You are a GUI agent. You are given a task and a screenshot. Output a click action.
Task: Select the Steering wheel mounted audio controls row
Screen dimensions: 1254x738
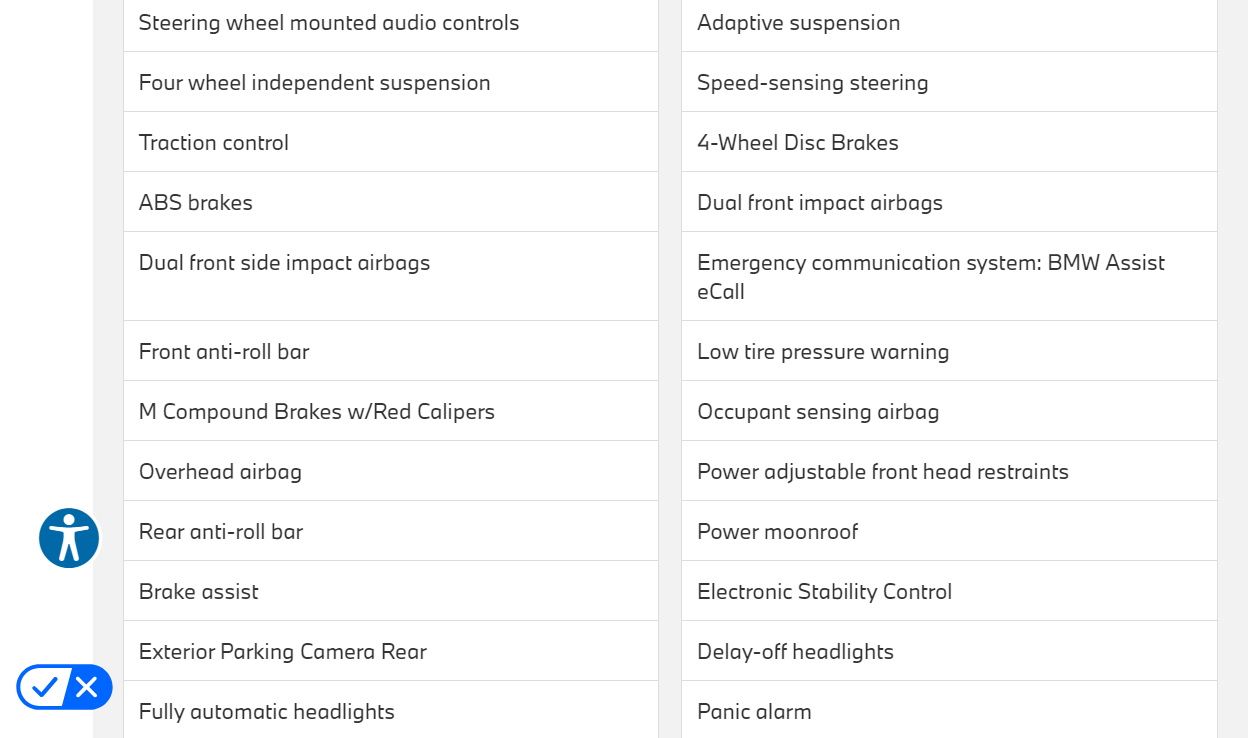coord(329,23)
